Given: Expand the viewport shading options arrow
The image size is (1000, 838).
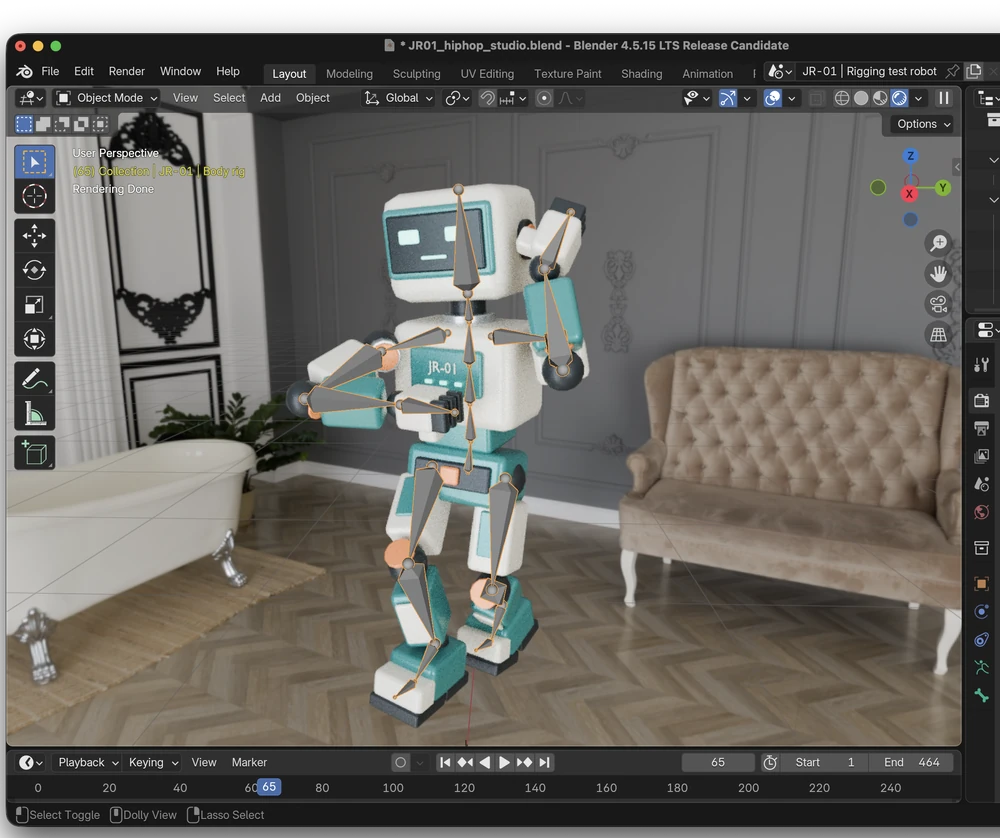Looking at the screenshot, I should tap(918, 98).
